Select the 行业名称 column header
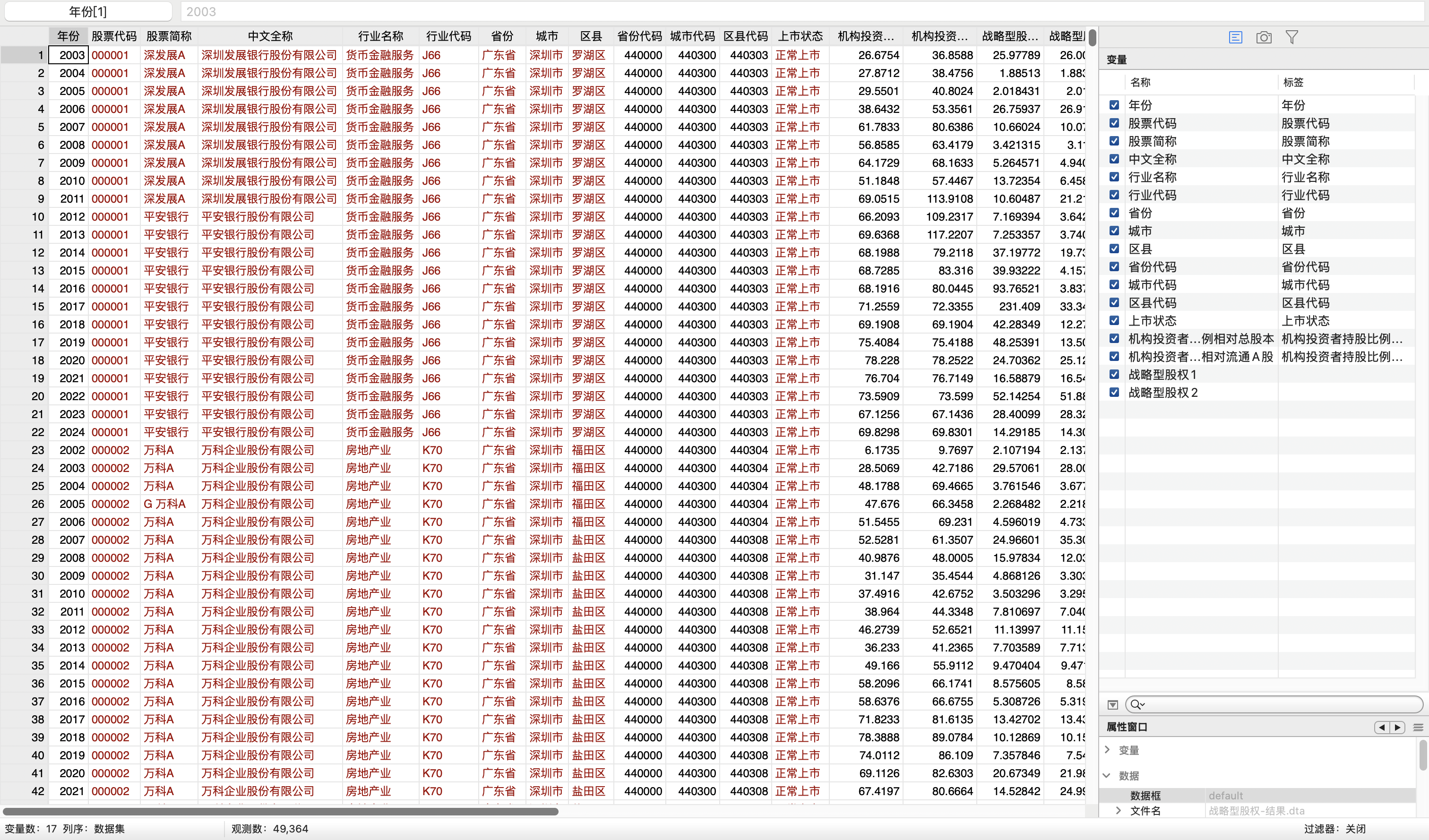Image resolution: width=1429 pixels, height=840 pixels. click(x=380, y=36)
